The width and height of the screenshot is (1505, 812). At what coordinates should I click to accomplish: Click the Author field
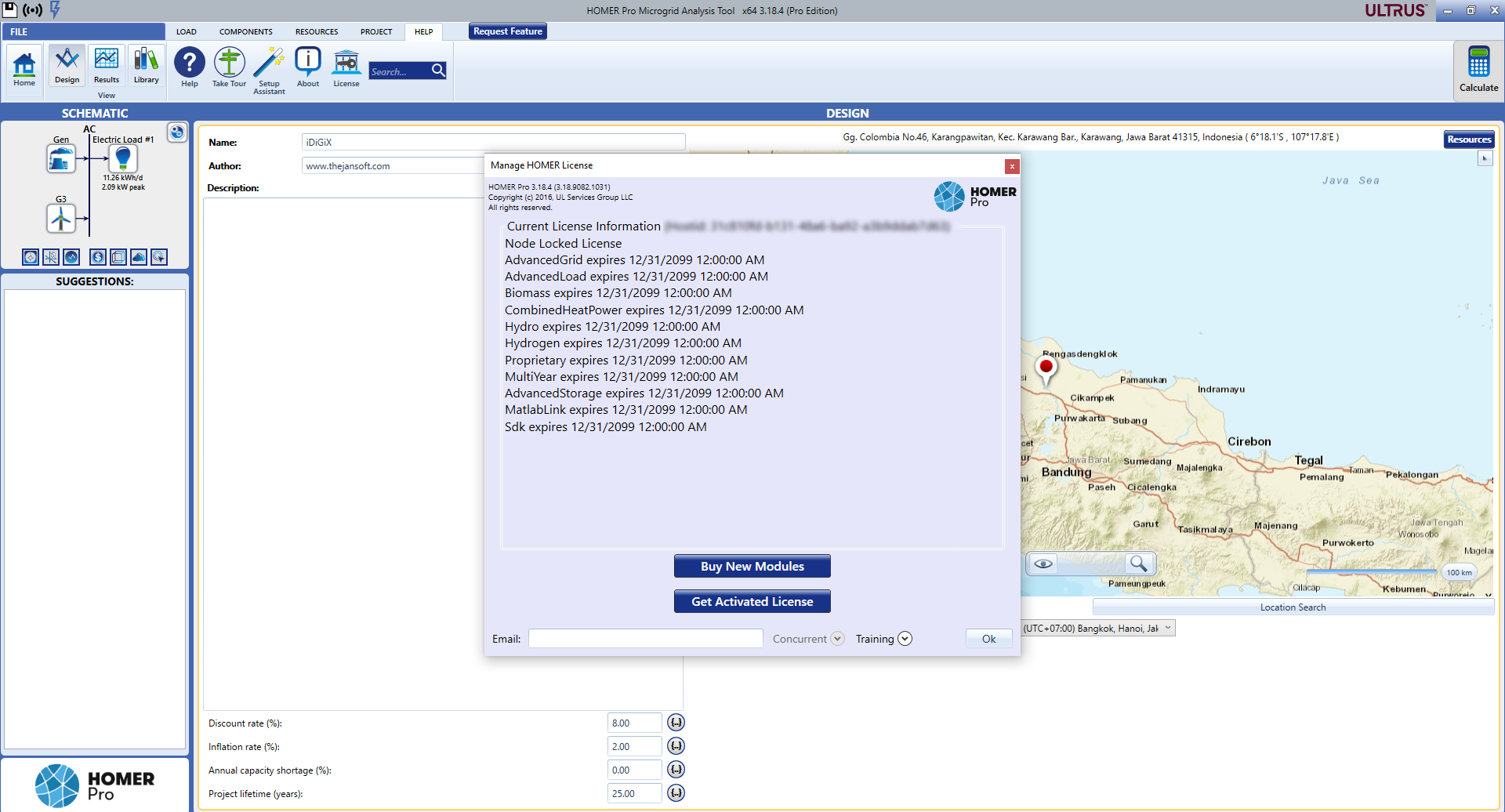(393, 165)
